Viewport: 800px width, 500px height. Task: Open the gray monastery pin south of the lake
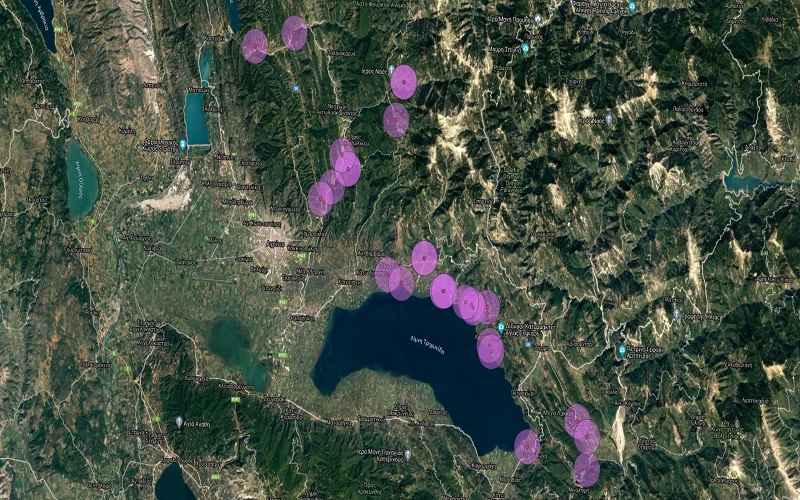(407, 454)
